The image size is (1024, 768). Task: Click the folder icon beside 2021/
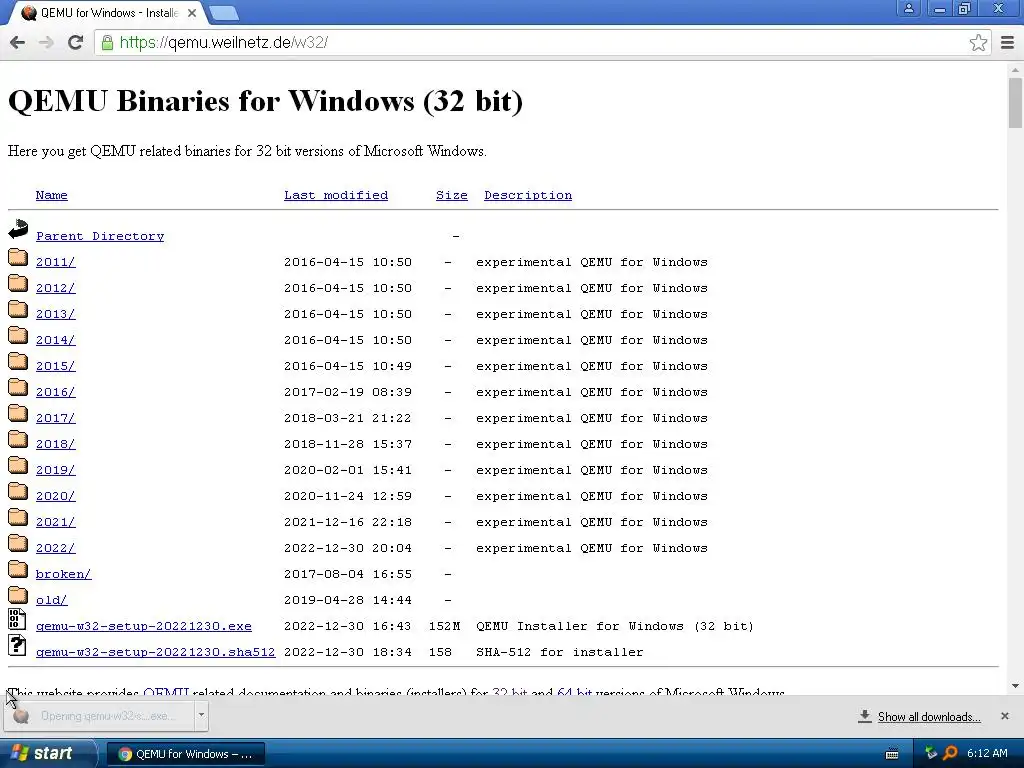(18, 517)
